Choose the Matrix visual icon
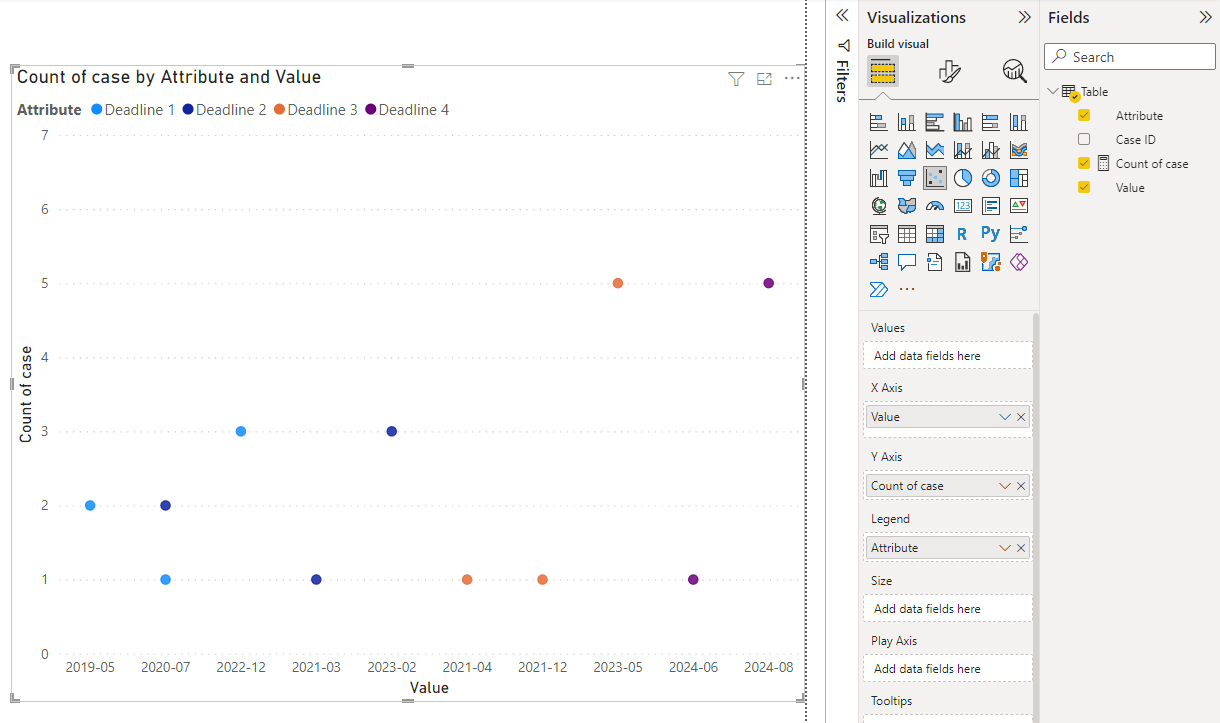The width and height of the screenshot is (1220, 723). 935,234
